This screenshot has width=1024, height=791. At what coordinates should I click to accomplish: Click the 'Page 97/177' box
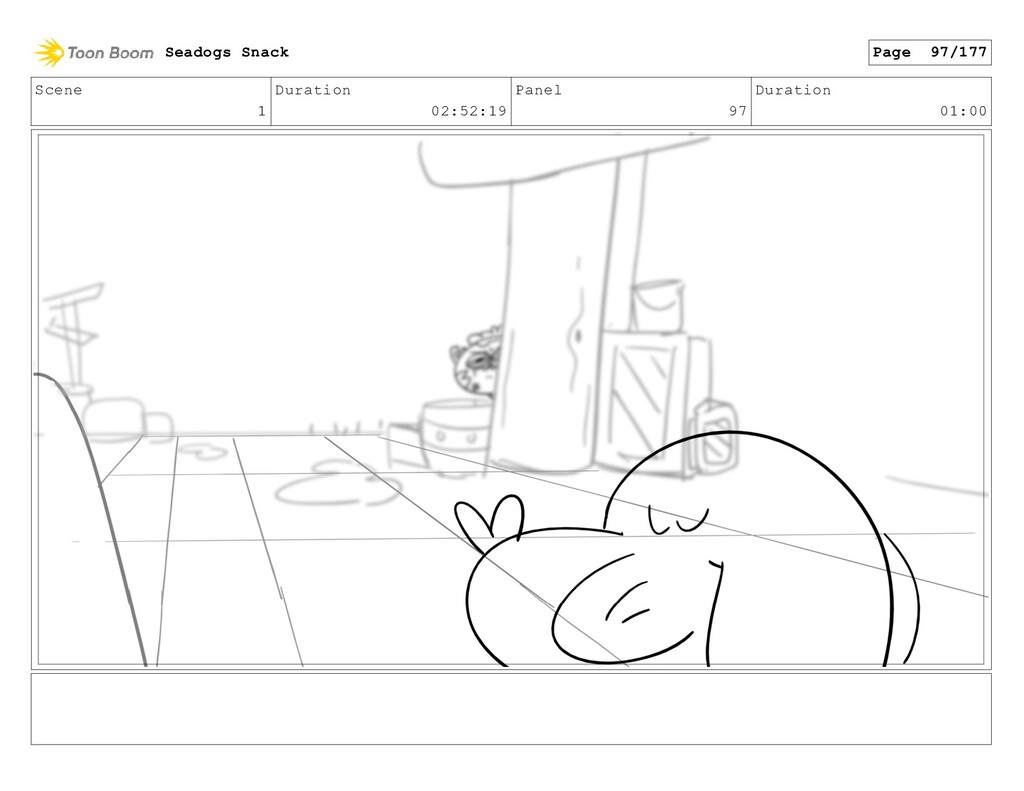coord(929,52)
